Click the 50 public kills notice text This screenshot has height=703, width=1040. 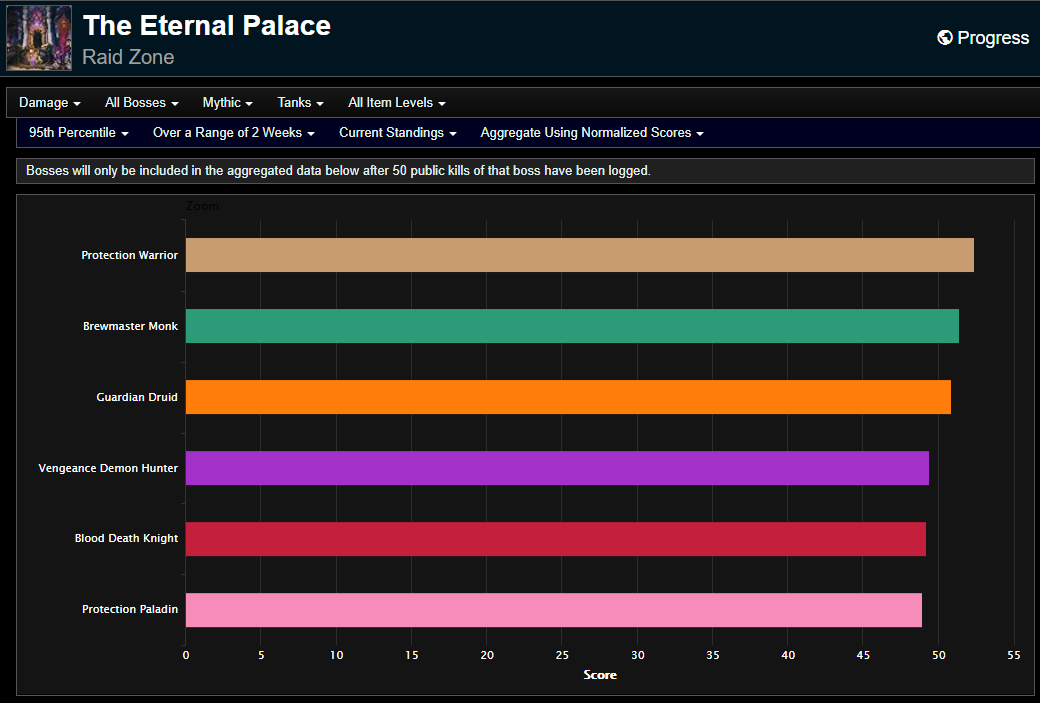[338, 170]
